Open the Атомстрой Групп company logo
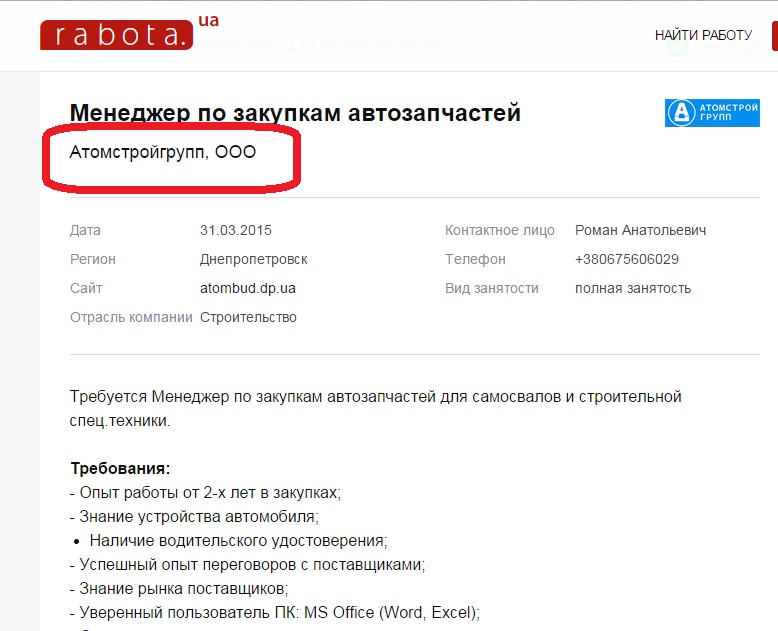This screenshot has width=778, height=631. pyautogui.click(x=712, y=113)
